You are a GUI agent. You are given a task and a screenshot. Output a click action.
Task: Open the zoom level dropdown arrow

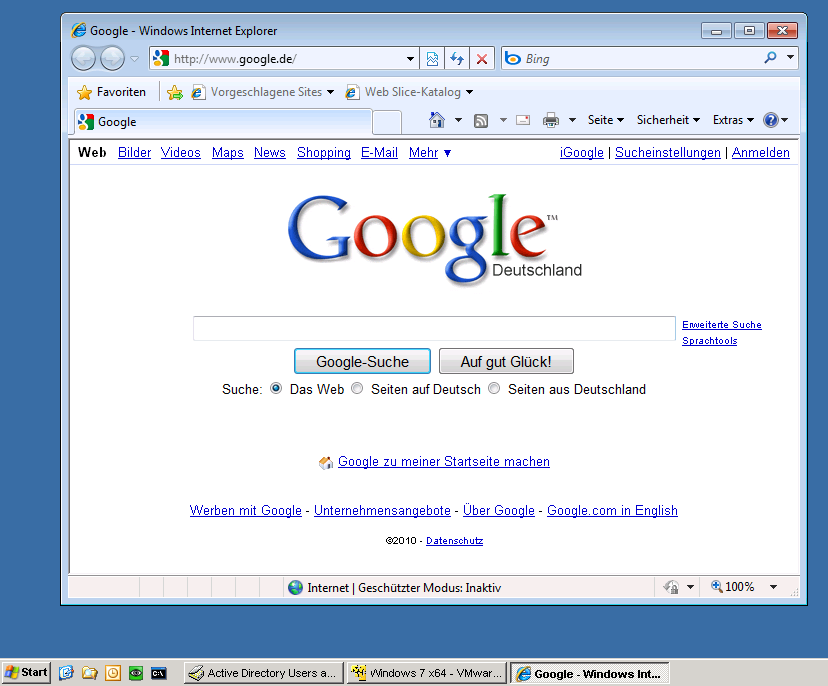[x=774, y=587]
